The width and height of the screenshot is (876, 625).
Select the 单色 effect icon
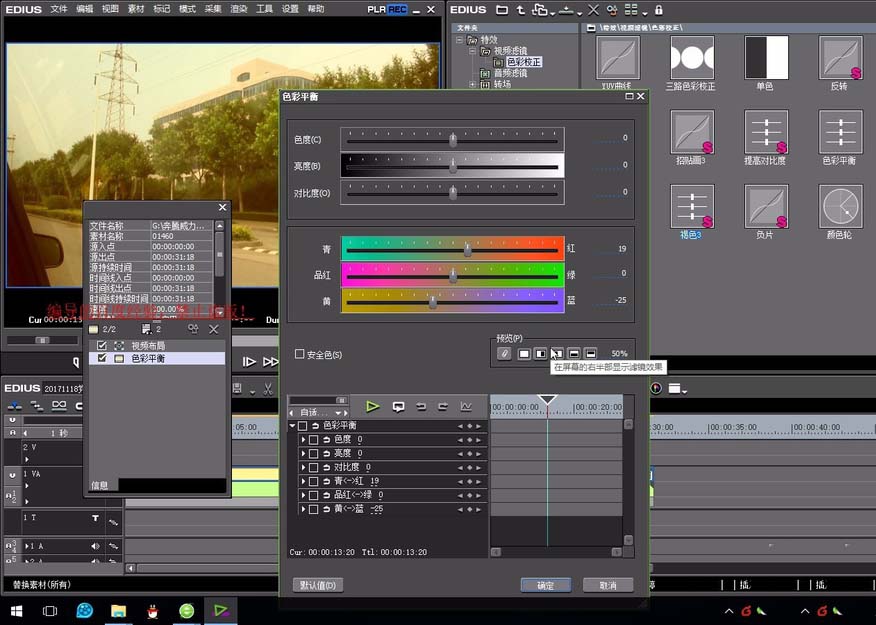766,57
